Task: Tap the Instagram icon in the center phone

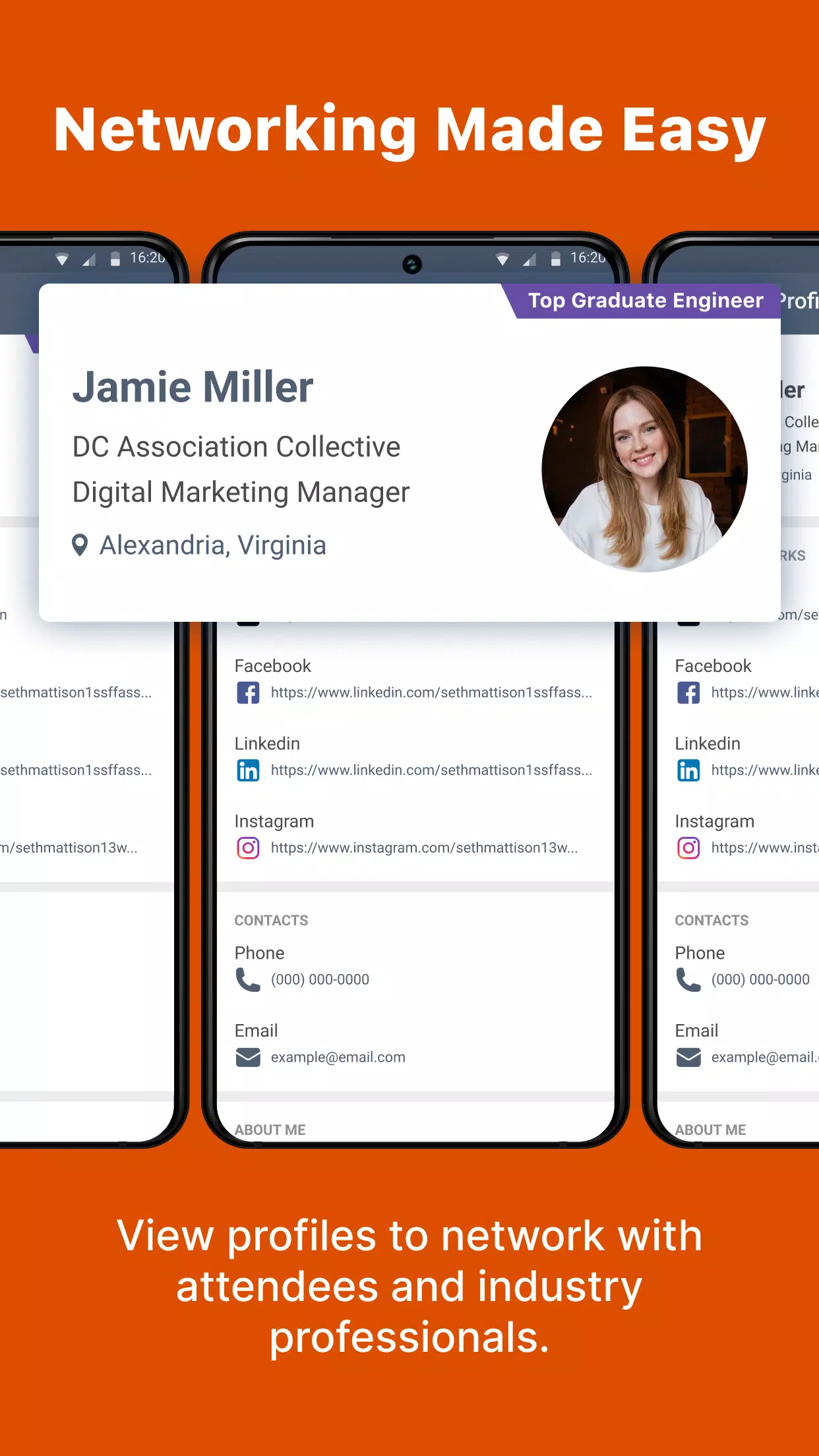Action: tap(248, 848)
